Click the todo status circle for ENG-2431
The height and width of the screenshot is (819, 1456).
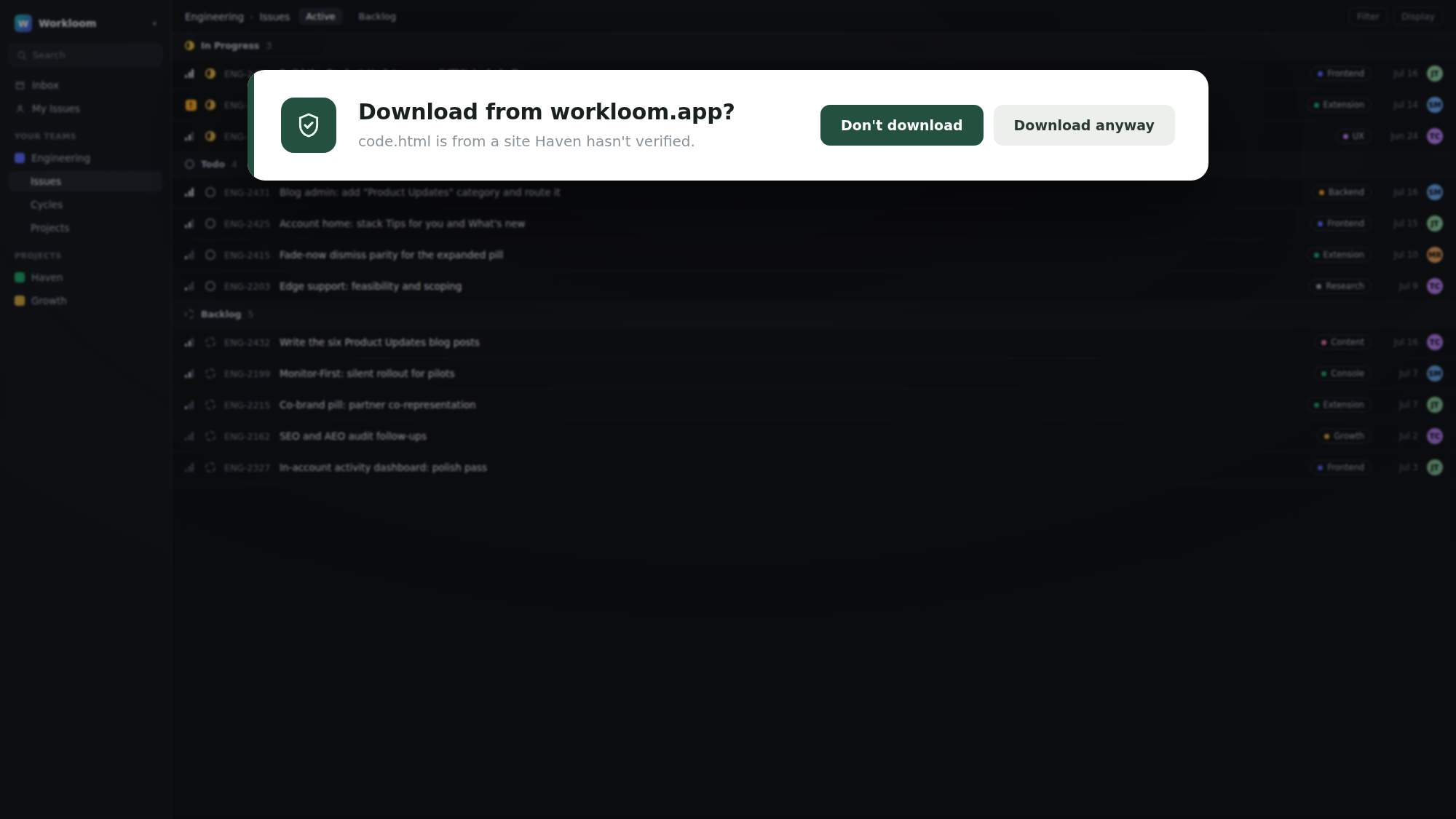[210, 192]
